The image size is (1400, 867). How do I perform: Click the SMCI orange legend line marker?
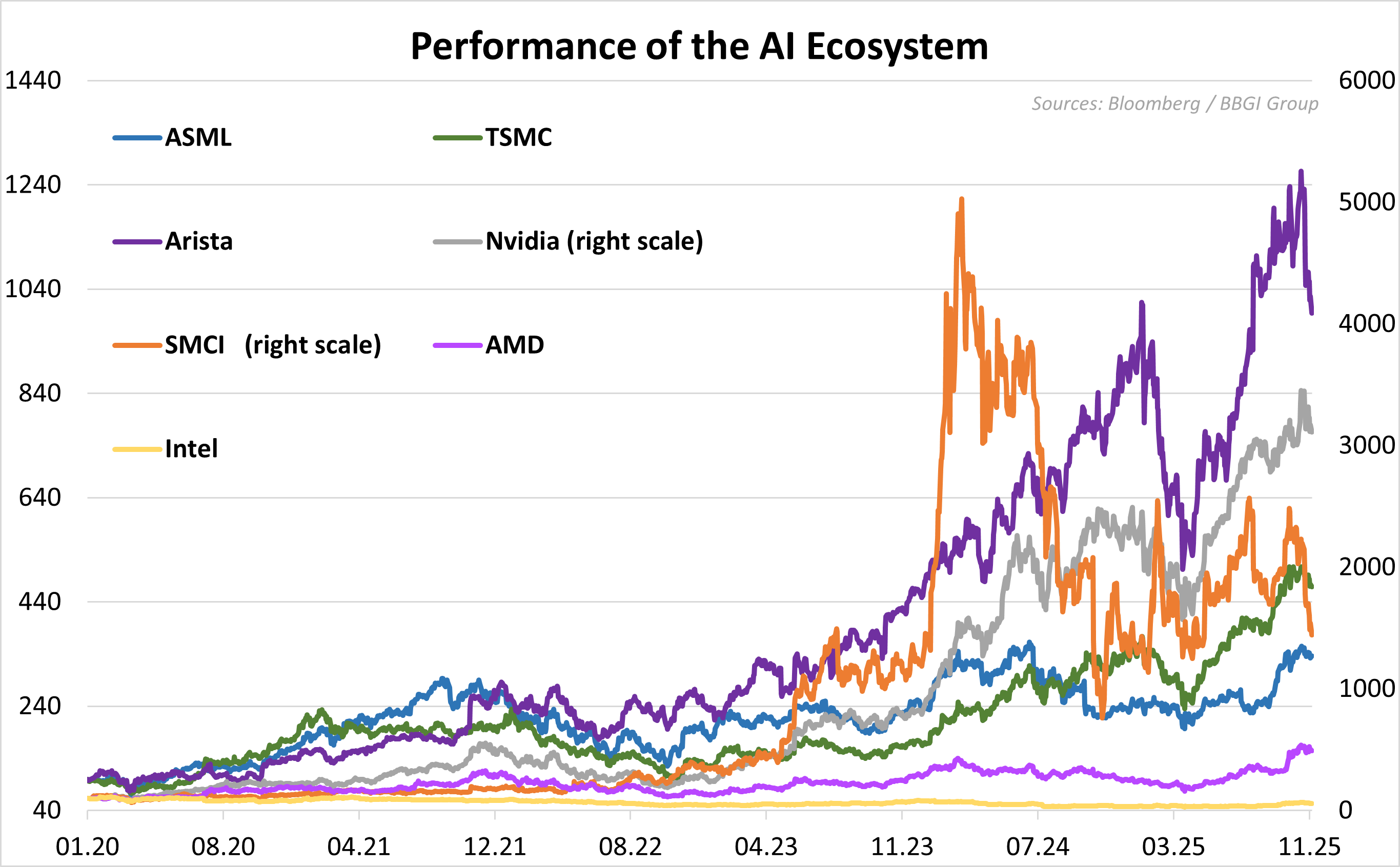coord(137,346)
